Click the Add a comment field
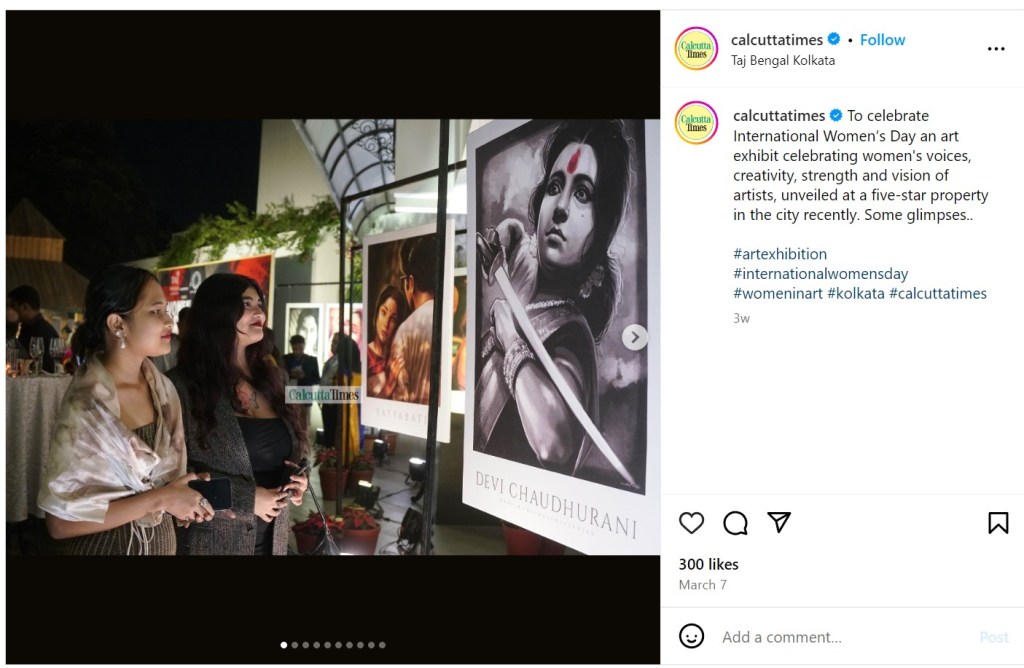 [x=840, y=637]
